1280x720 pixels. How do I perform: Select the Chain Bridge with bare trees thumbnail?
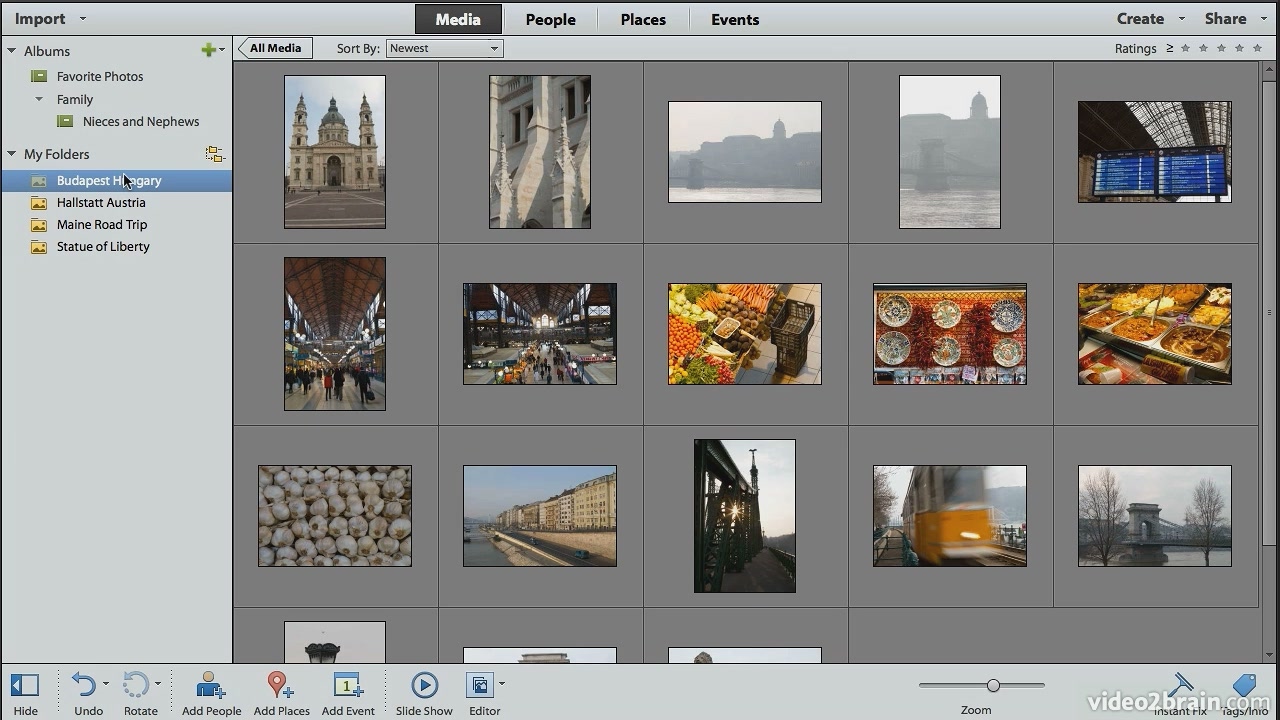tap(1155, 516)
